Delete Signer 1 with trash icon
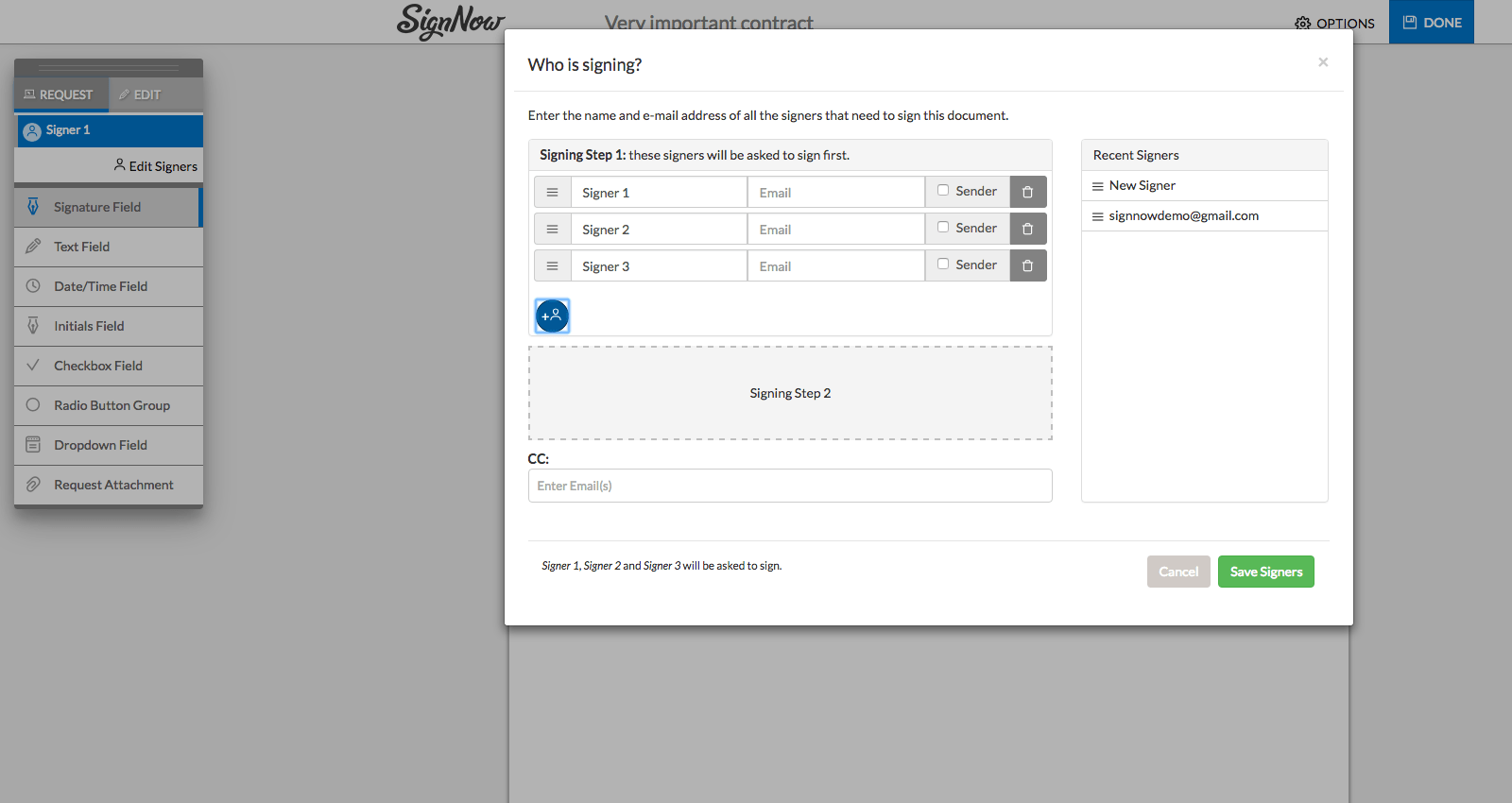The image size is (1512, 803). [1027, 192]
